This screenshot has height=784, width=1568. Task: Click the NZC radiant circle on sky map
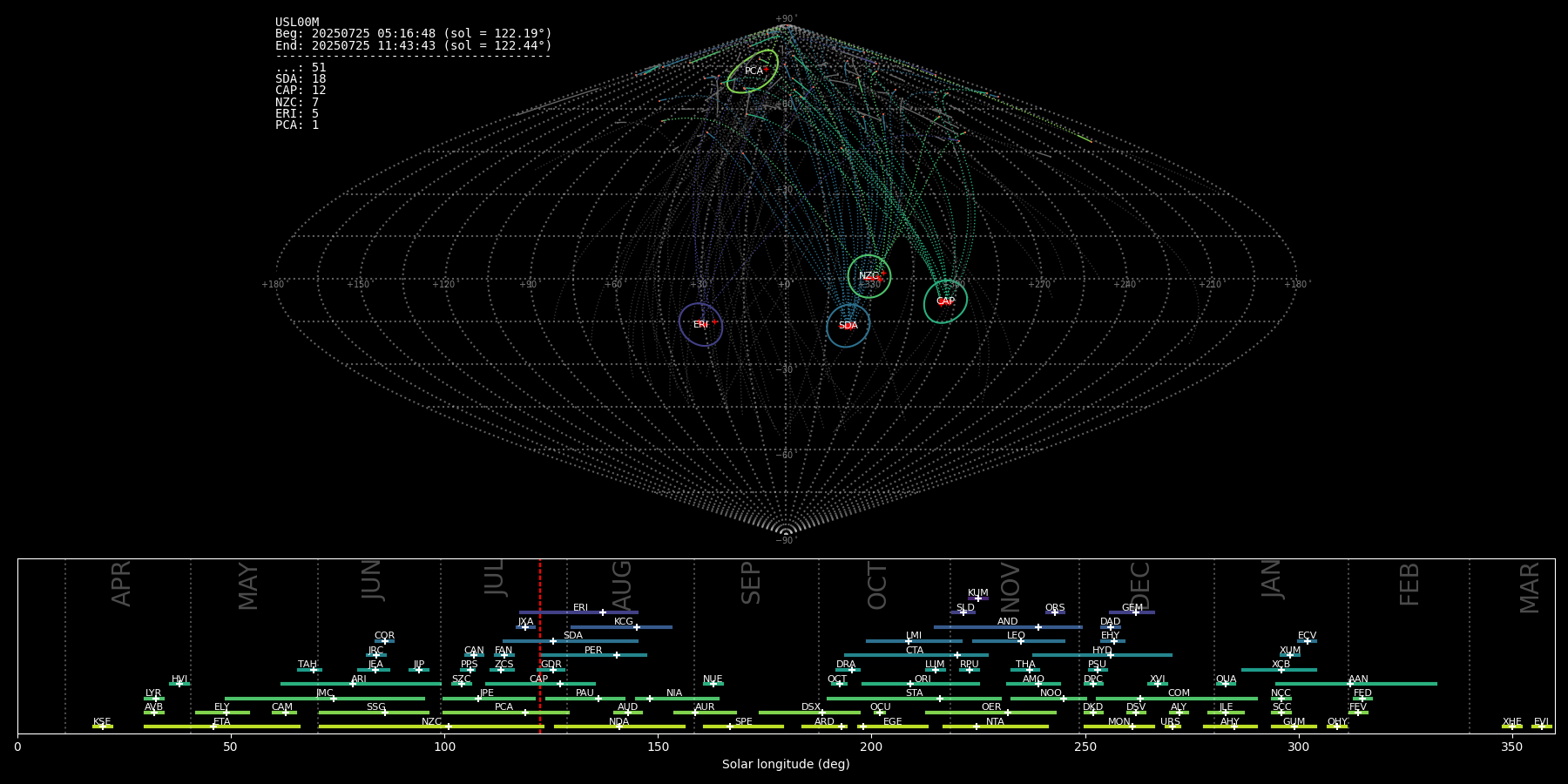(x=869, y=276)
